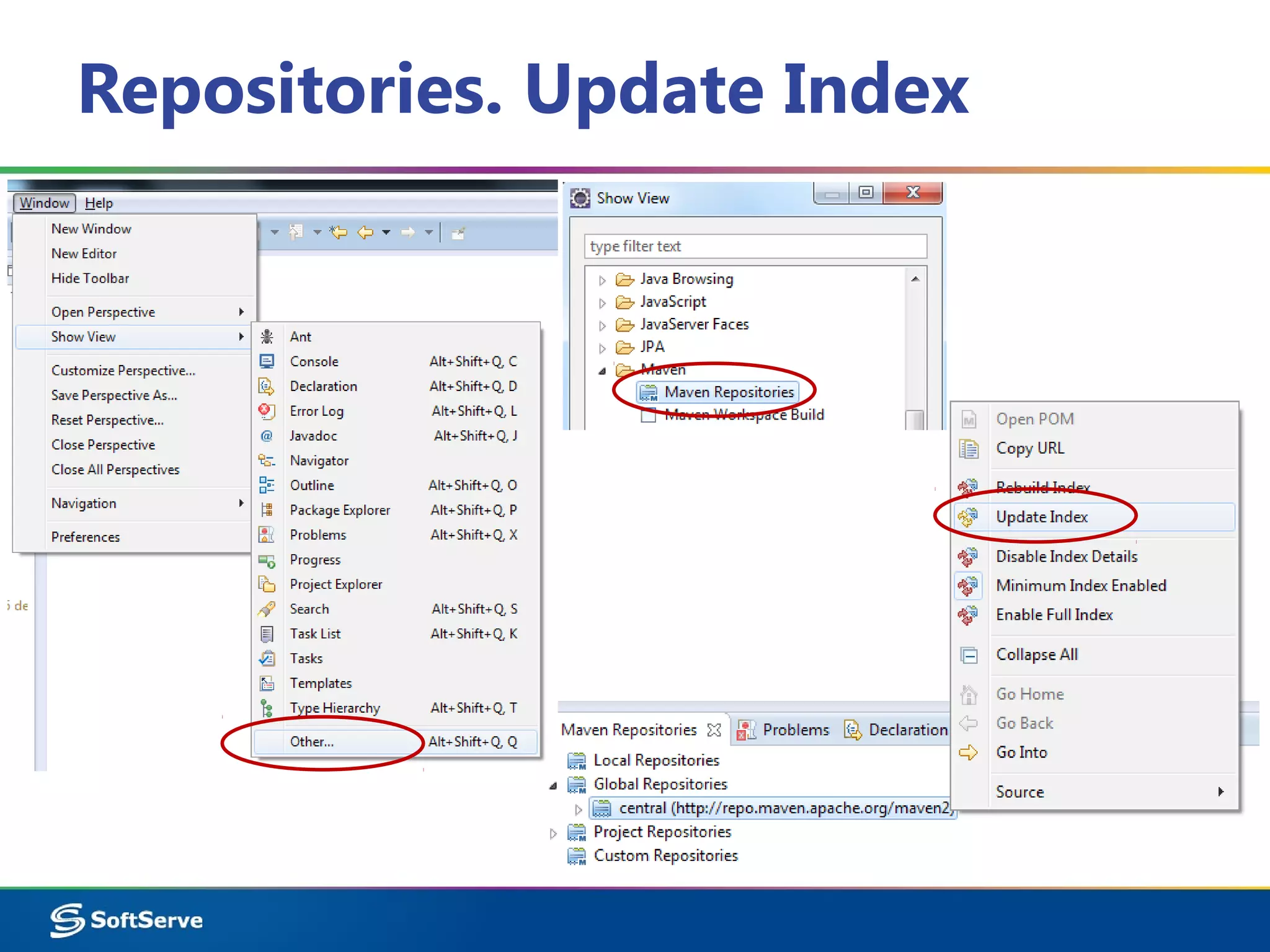Expand the JavaScript folder
The image size is (1270, 952).
[602, 303]
